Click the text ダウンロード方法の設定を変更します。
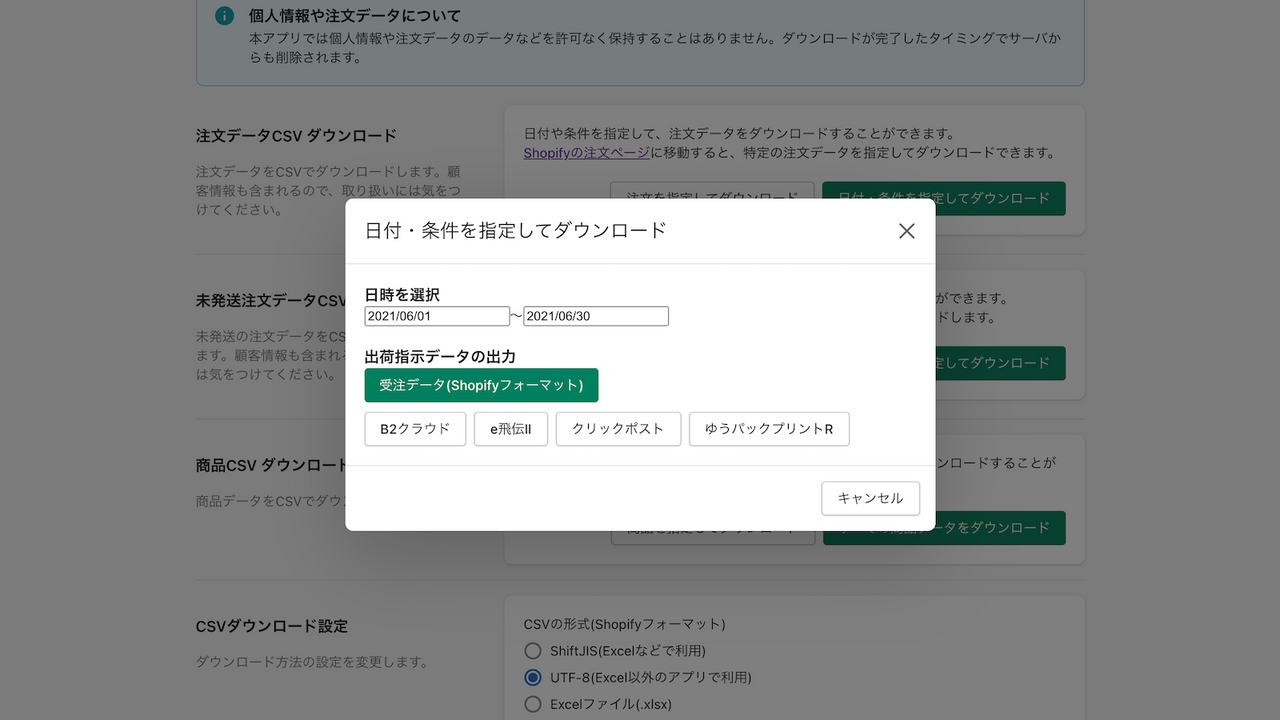Image resolution: width=1280 pixels, height=720 pixels. tap(312, 661)
